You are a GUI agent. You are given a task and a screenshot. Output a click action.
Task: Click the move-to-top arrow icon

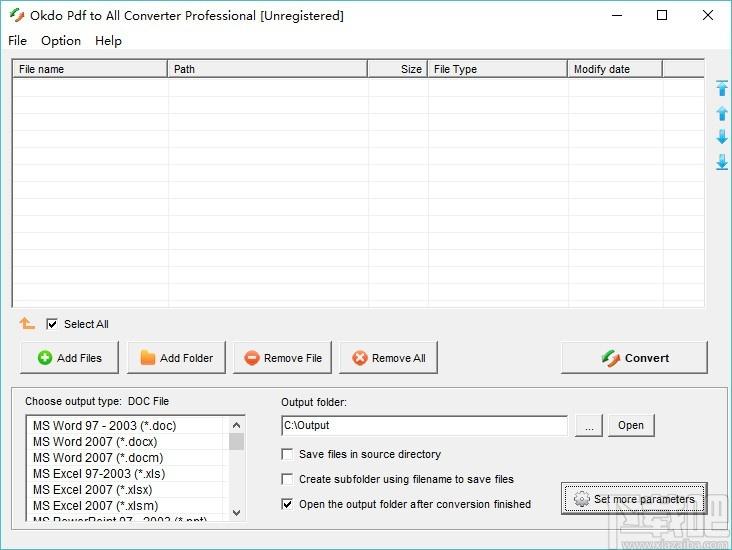722,88
